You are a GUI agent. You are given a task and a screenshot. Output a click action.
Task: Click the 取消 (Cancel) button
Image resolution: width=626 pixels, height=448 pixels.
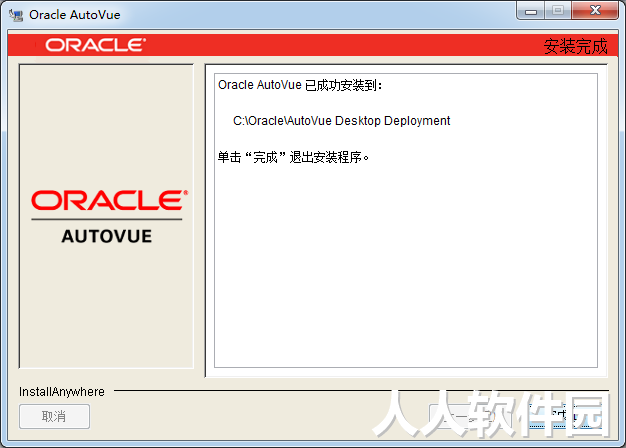tap(54, 416)
